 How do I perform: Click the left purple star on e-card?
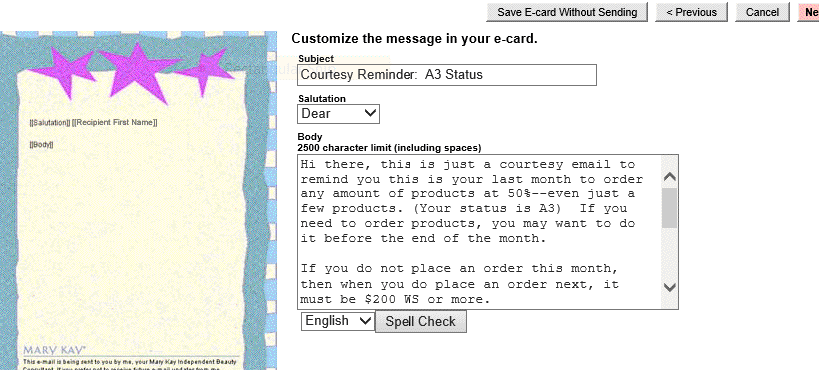[x=66, y=72]
